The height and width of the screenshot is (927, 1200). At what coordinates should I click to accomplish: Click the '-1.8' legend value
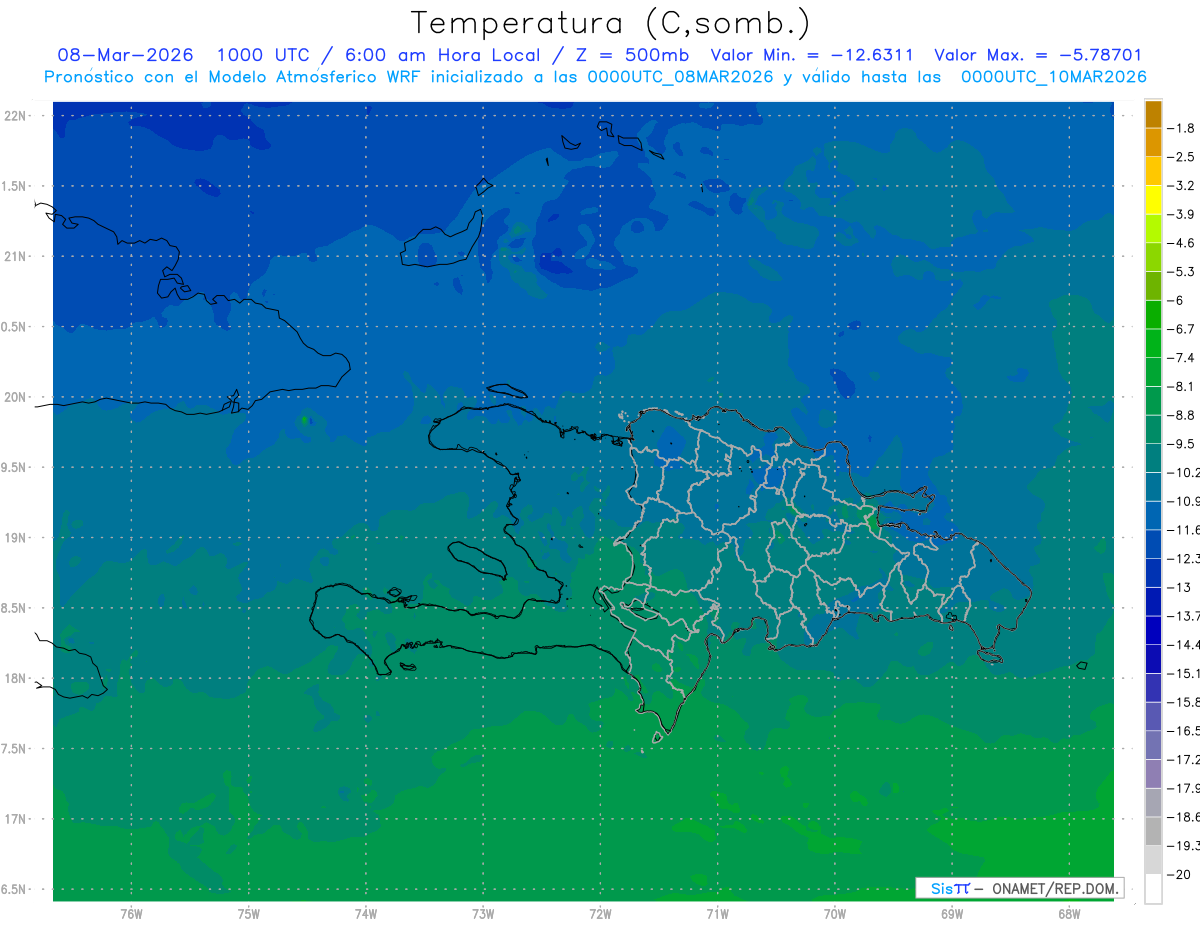pos(1181,128)
